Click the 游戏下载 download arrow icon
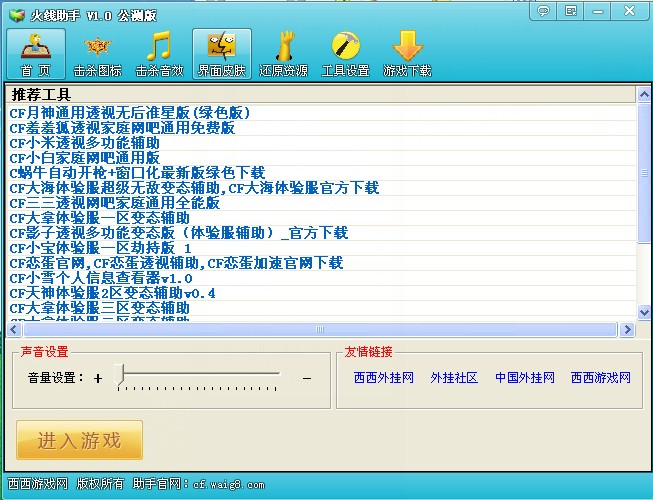 pyautogui.click(x=407, y=54)
